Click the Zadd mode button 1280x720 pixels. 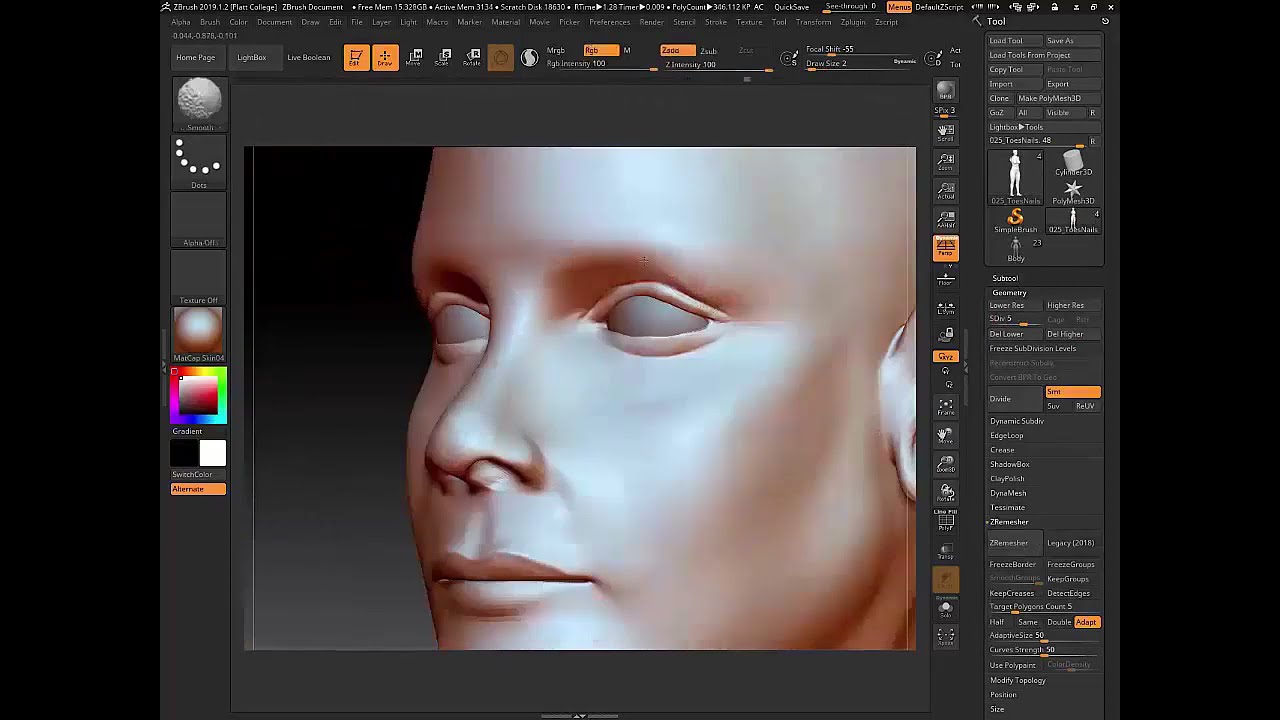pyautogui.click(x=676, y=50)
